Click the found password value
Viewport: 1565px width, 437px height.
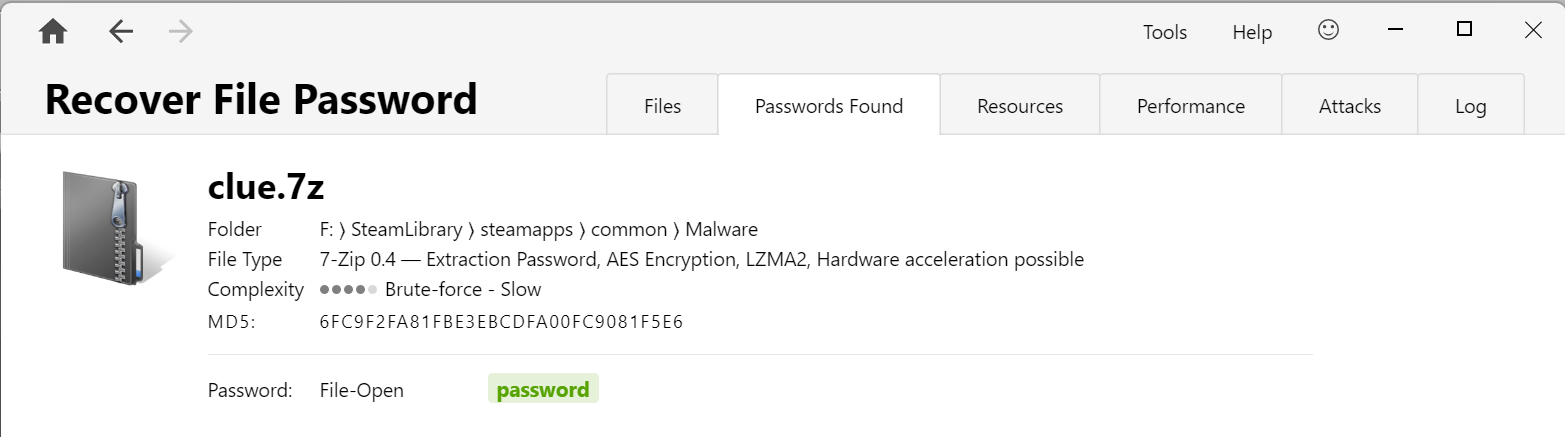coord(543,390)
